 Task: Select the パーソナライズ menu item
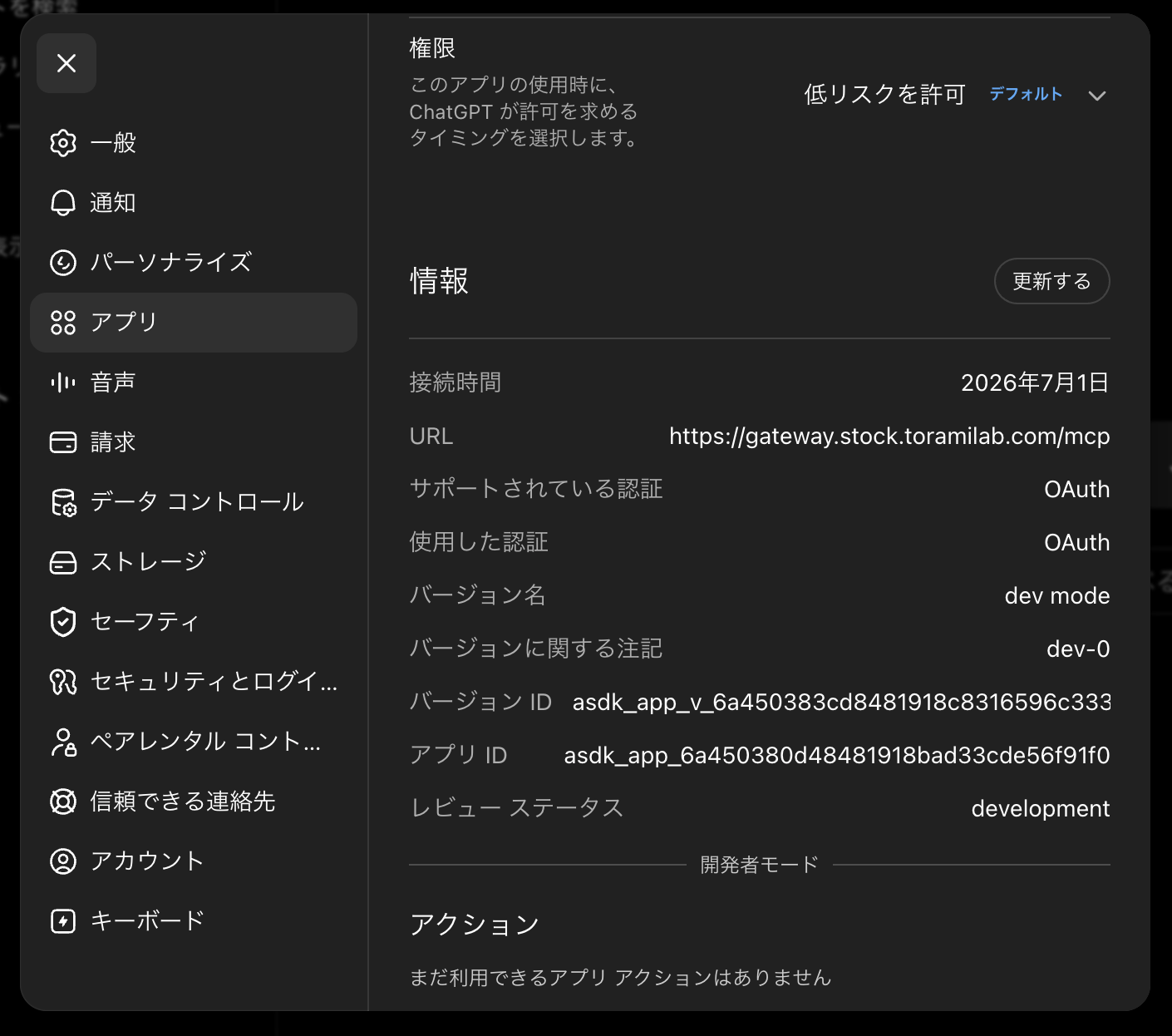(194, 263)
